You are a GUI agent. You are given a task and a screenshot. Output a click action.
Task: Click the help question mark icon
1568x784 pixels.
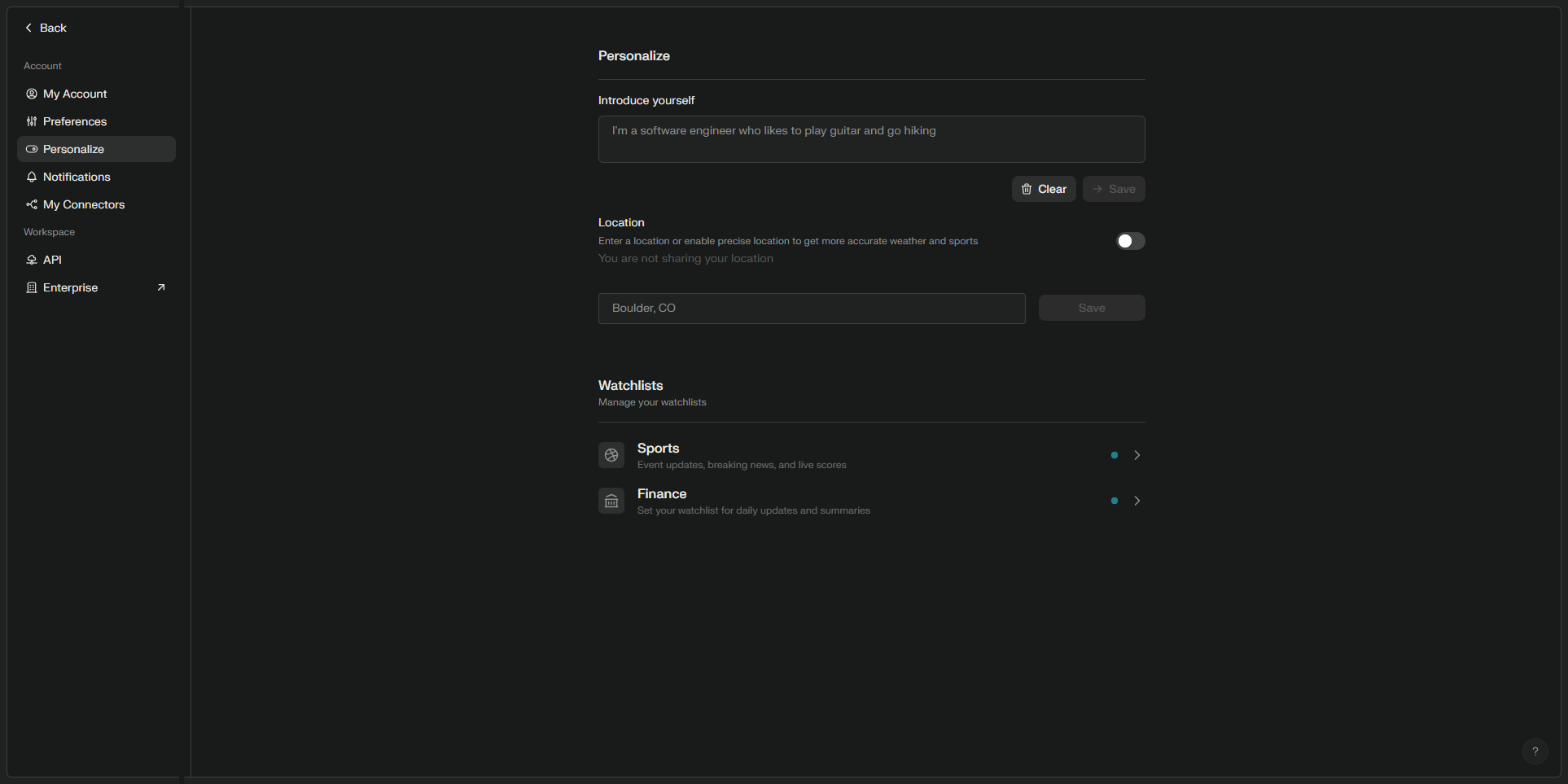[x=1535, y=751]
